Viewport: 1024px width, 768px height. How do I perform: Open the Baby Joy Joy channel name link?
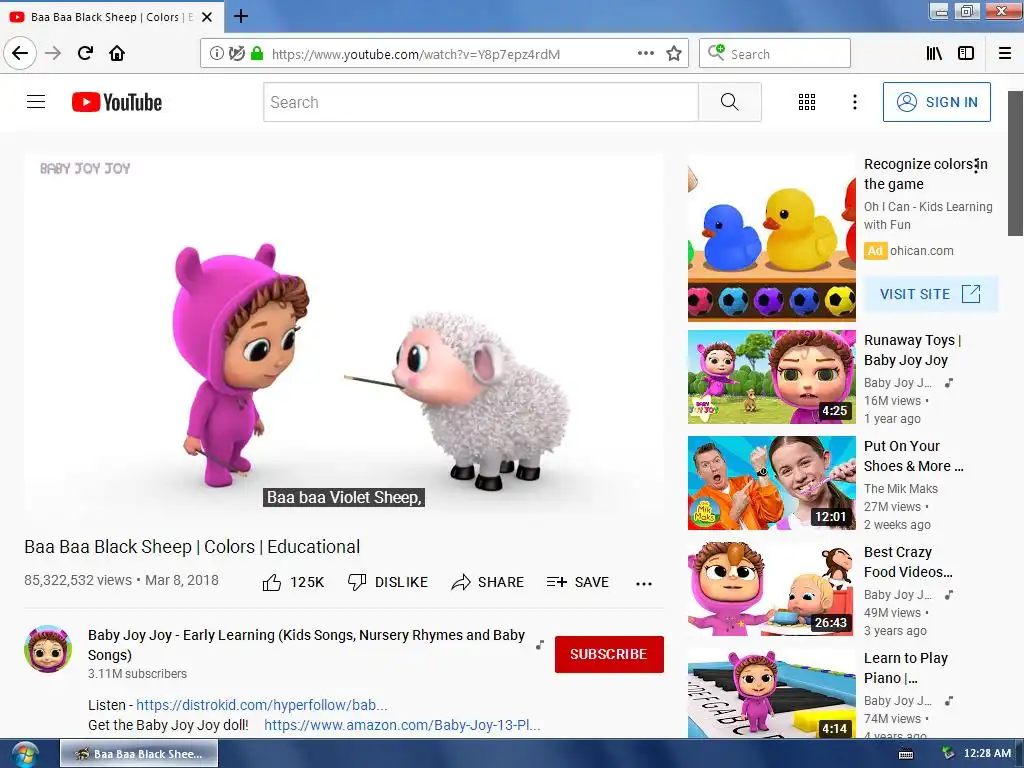coord(306,645)
